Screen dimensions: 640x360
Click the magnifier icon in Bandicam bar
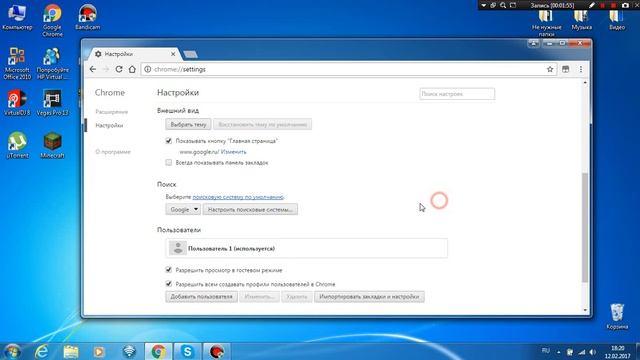coord(503,5)
